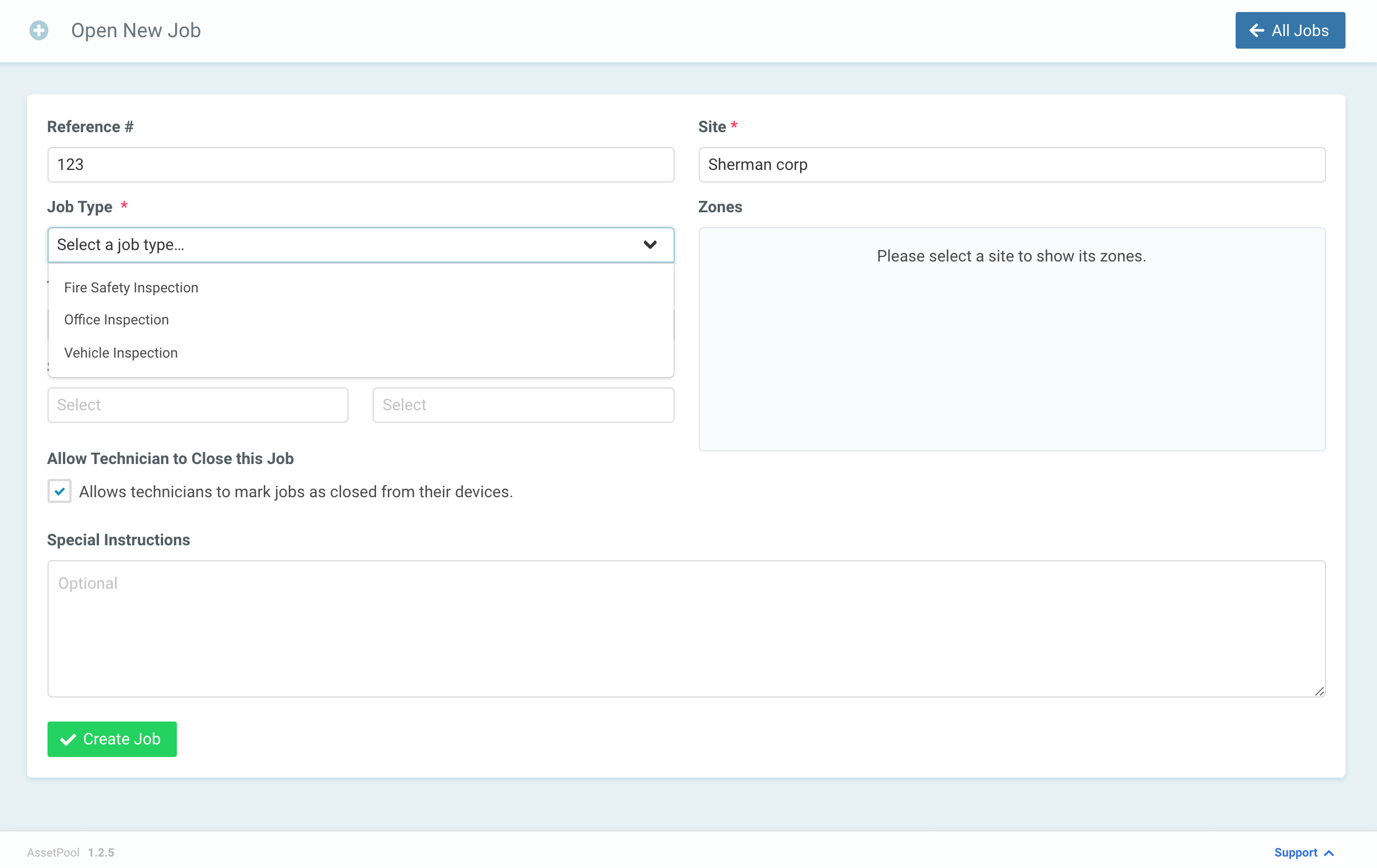Screen dimensions: 1377x868
Task: Click the Job Type dropdown chevron
Action: pos(651,244)
